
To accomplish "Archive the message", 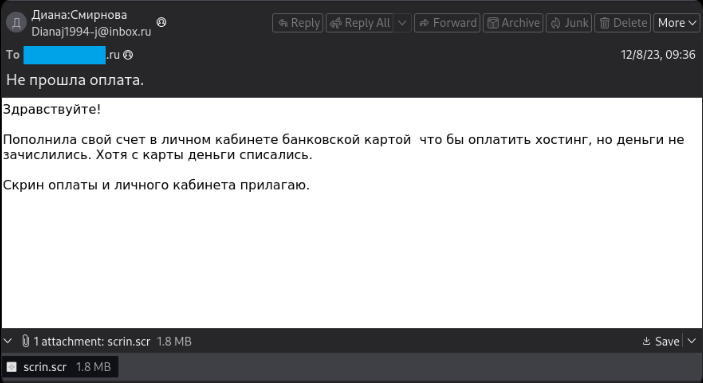I will [x=513, y=23].
